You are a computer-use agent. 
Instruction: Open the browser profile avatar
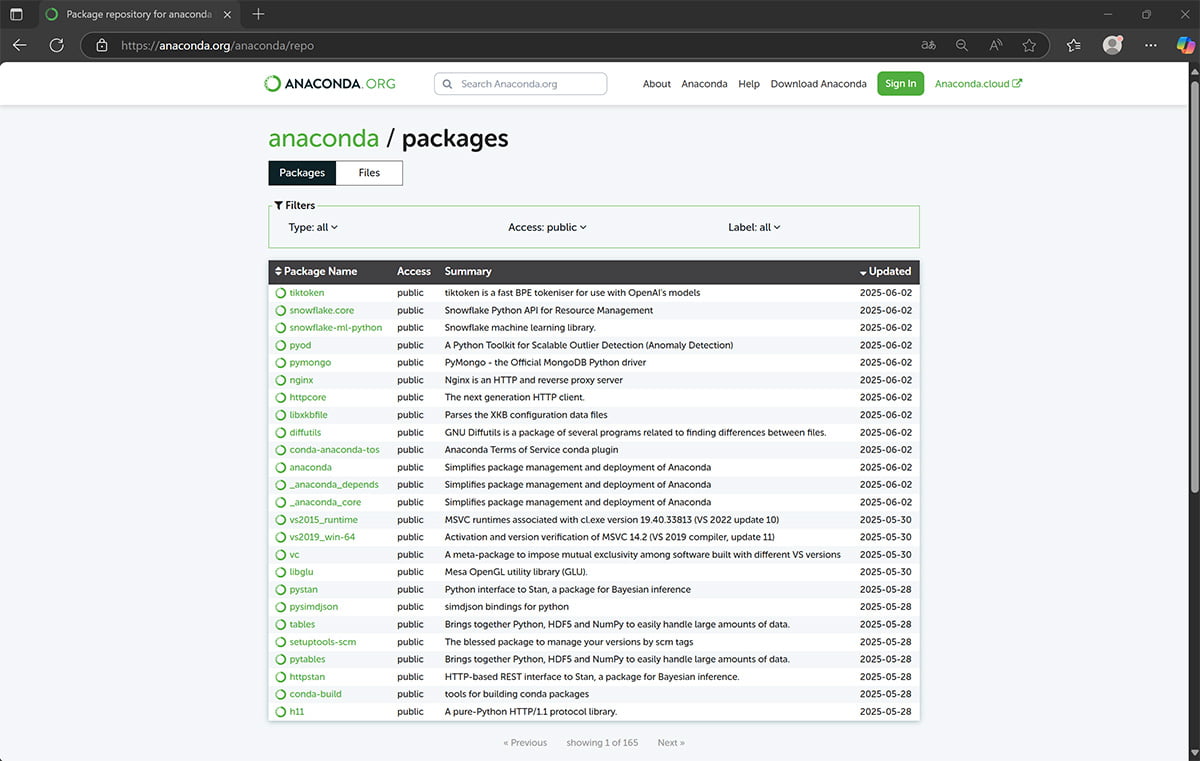pyautogui.click(x=1112, y=45)
